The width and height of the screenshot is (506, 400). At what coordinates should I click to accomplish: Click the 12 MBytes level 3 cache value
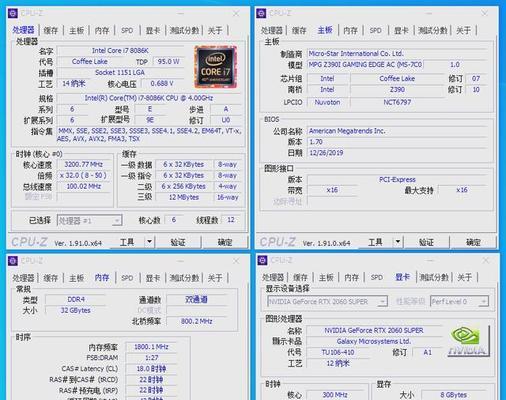[184, 197]
